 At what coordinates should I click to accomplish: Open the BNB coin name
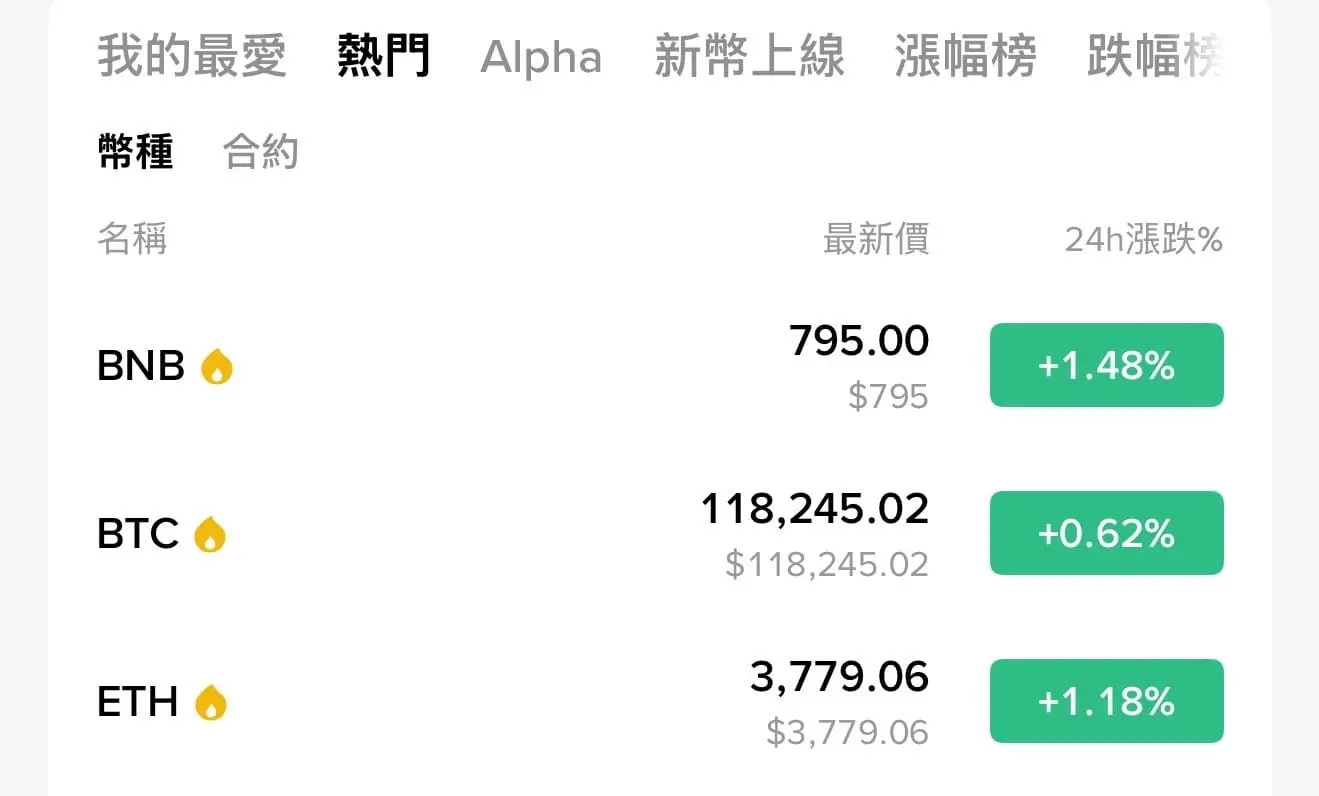141,367
